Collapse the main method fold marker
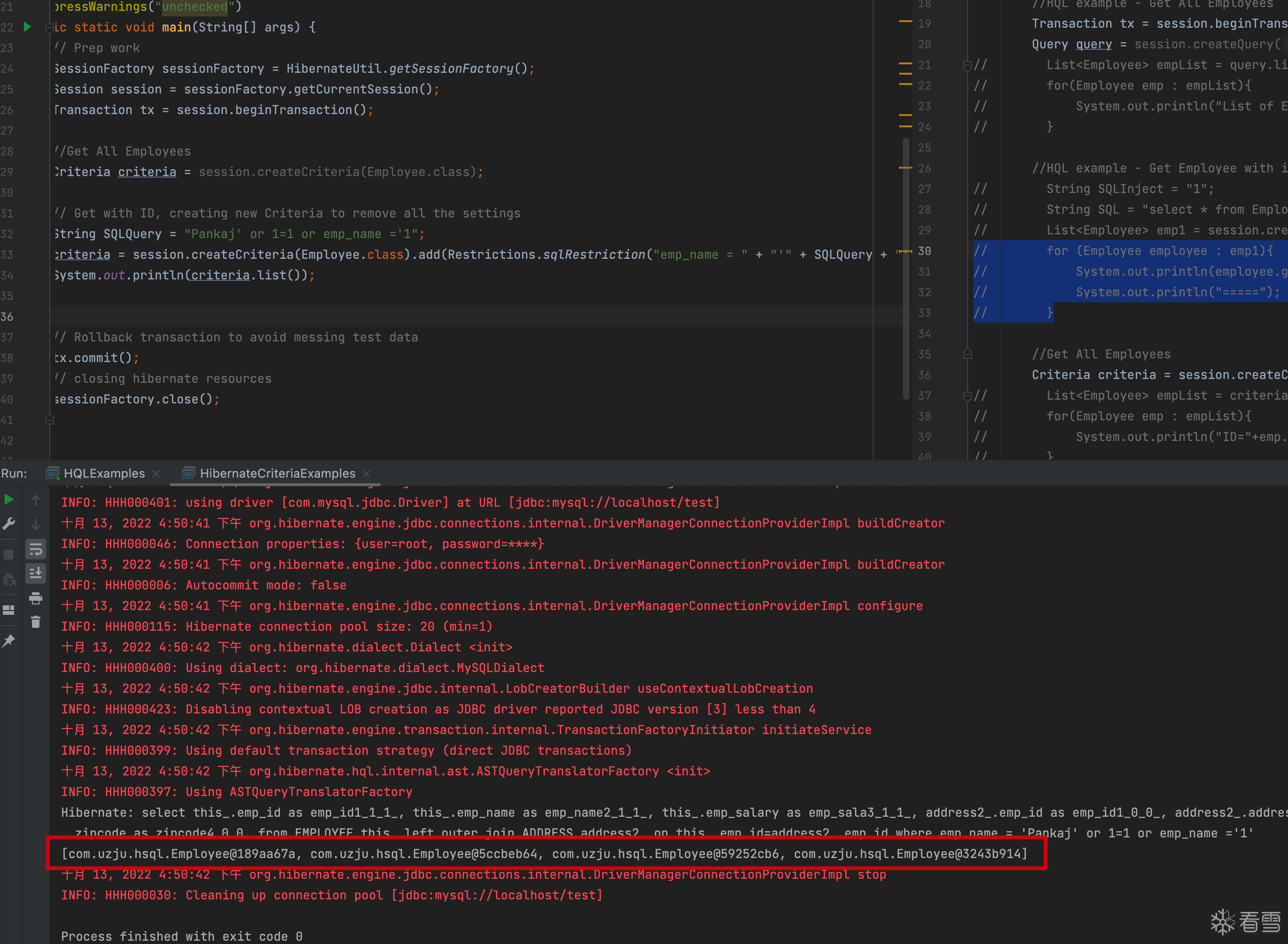Screen dimensions: 1288x944 point(50,27)
